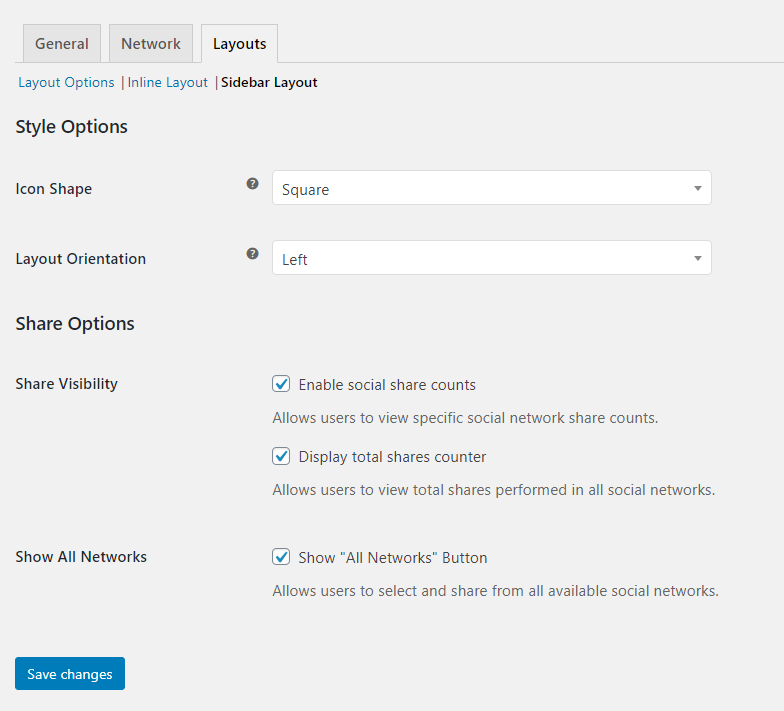Click the Sidebar Layout sub-navigation item
784x711 pixels.
click(x=269, y=82)
